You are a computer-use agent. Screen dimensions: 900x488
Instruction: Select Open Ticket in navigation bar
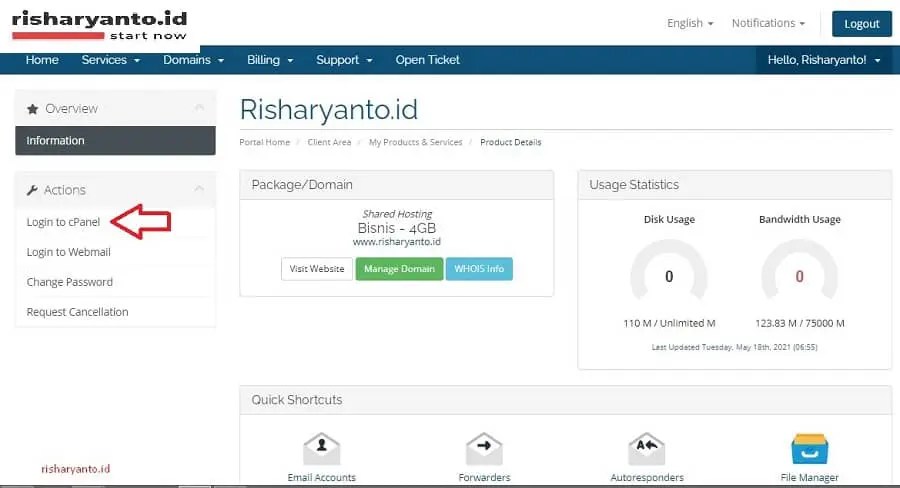428,60
